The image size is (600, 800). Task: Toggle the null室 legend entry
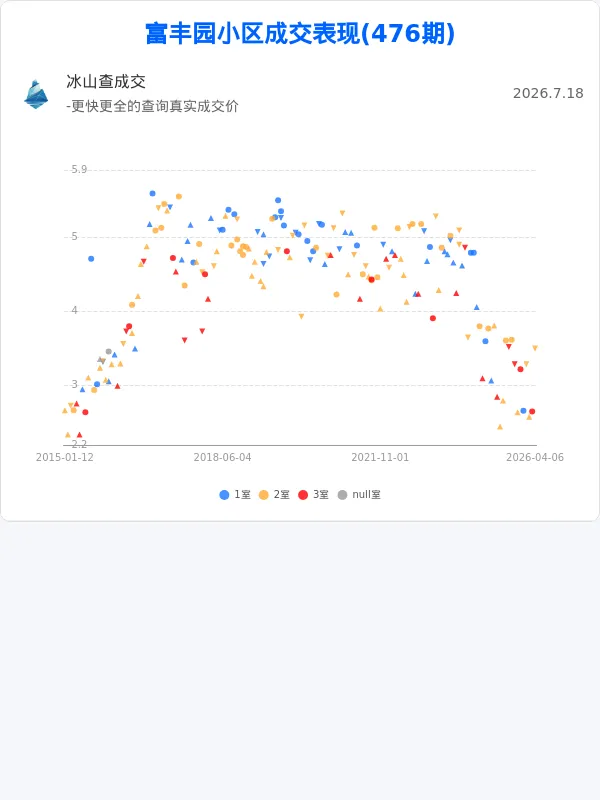(359, 494)
